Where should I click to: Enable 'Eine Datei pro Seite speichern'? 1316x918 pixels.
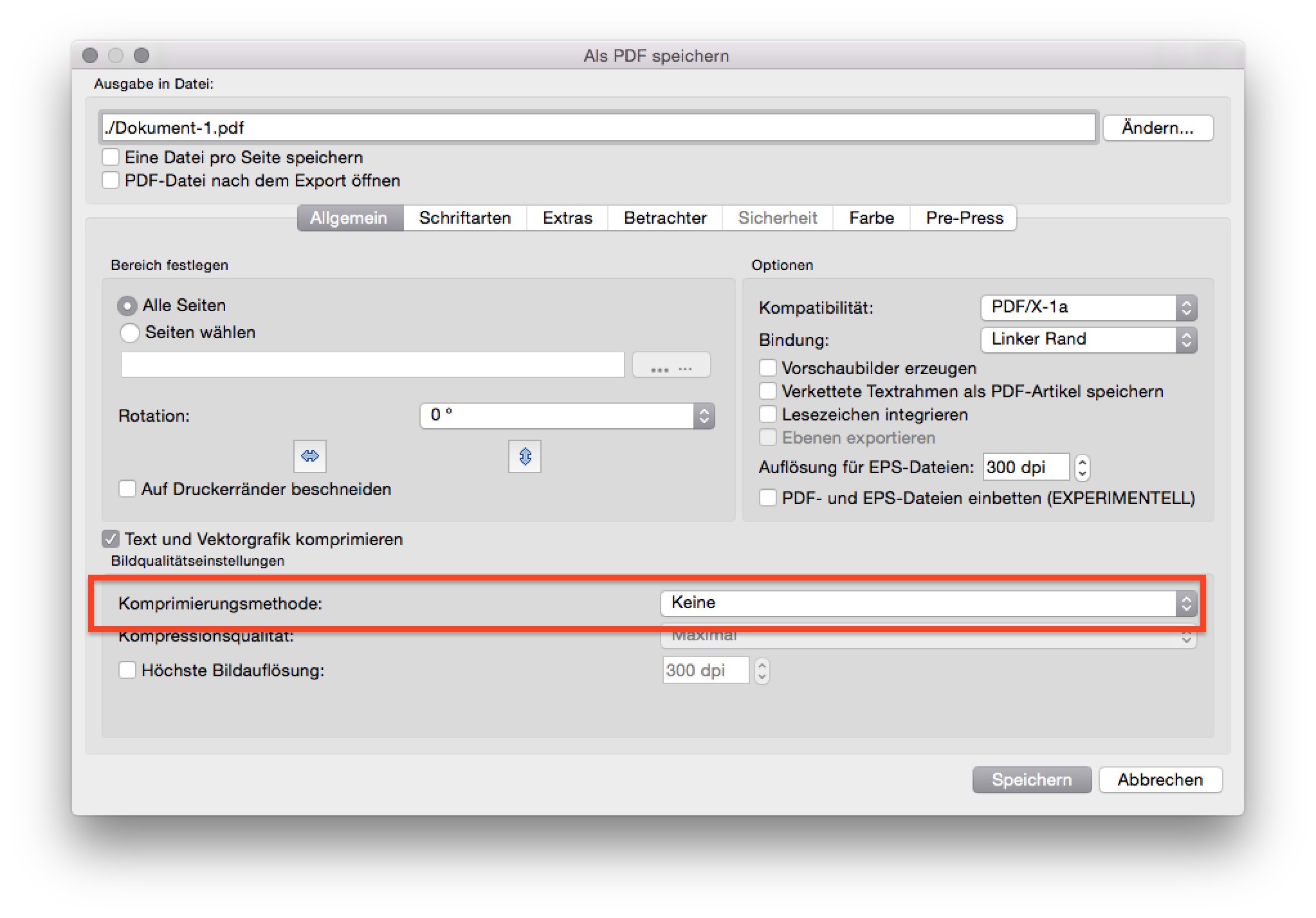pos(111,157)
